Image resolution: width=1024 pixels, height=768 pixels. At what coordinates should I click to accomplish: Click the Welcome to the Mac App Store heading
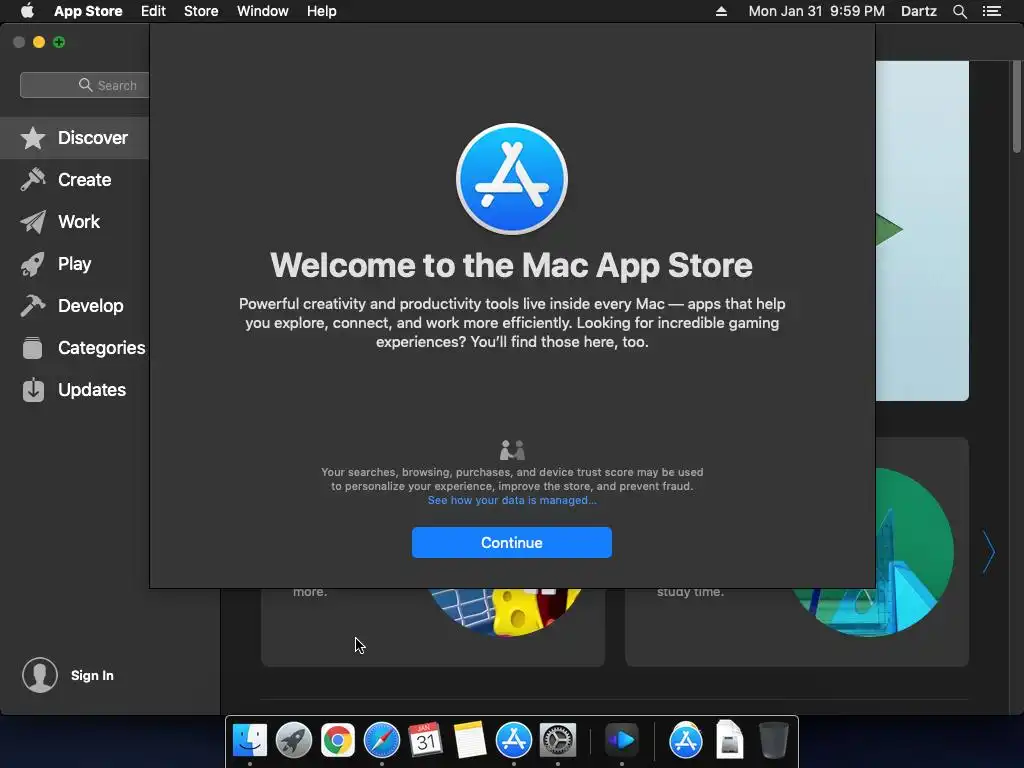pos(512,265)
